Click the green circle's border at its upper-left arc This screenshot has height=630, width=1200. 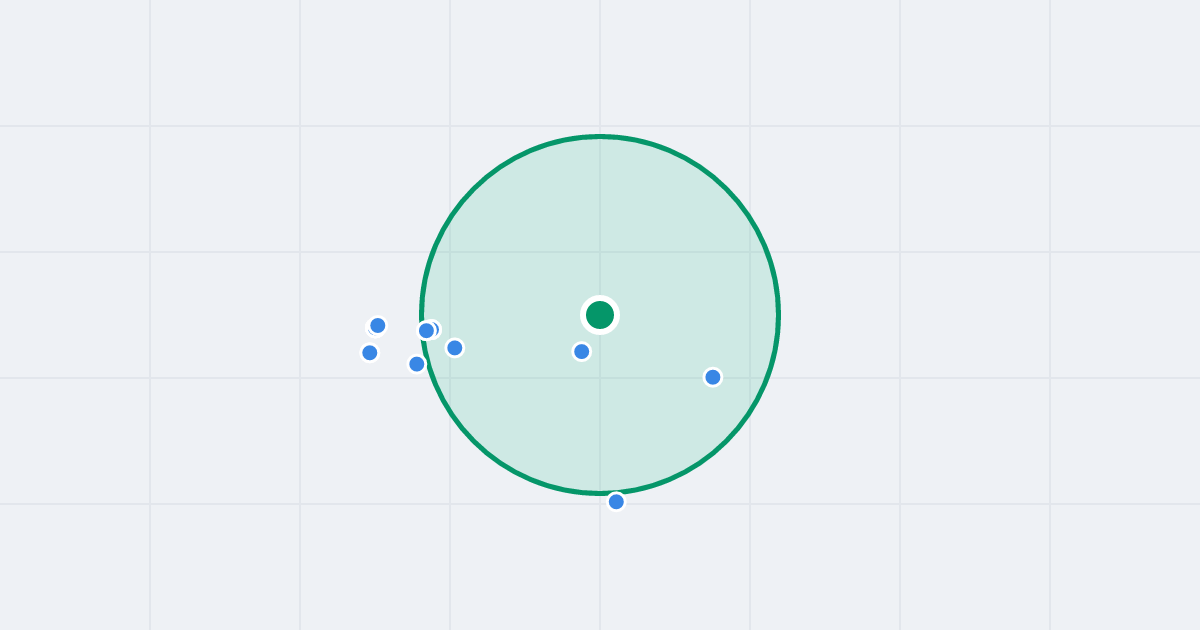click(x=474, y=189)
